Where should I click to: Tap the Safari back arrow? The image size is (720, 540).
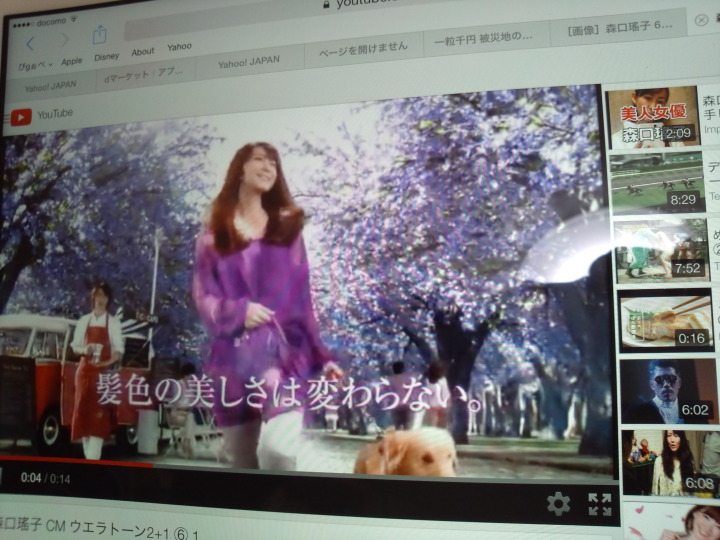[x=30, y=44]
